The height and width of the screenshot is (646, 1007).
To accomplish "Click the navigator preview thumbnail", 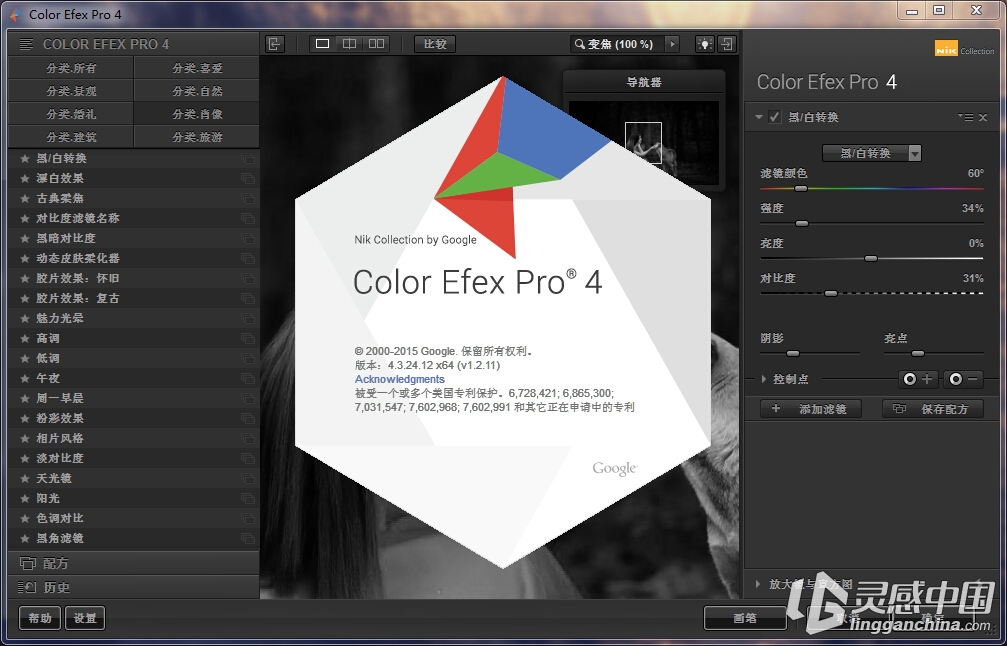I will point(644,143).
